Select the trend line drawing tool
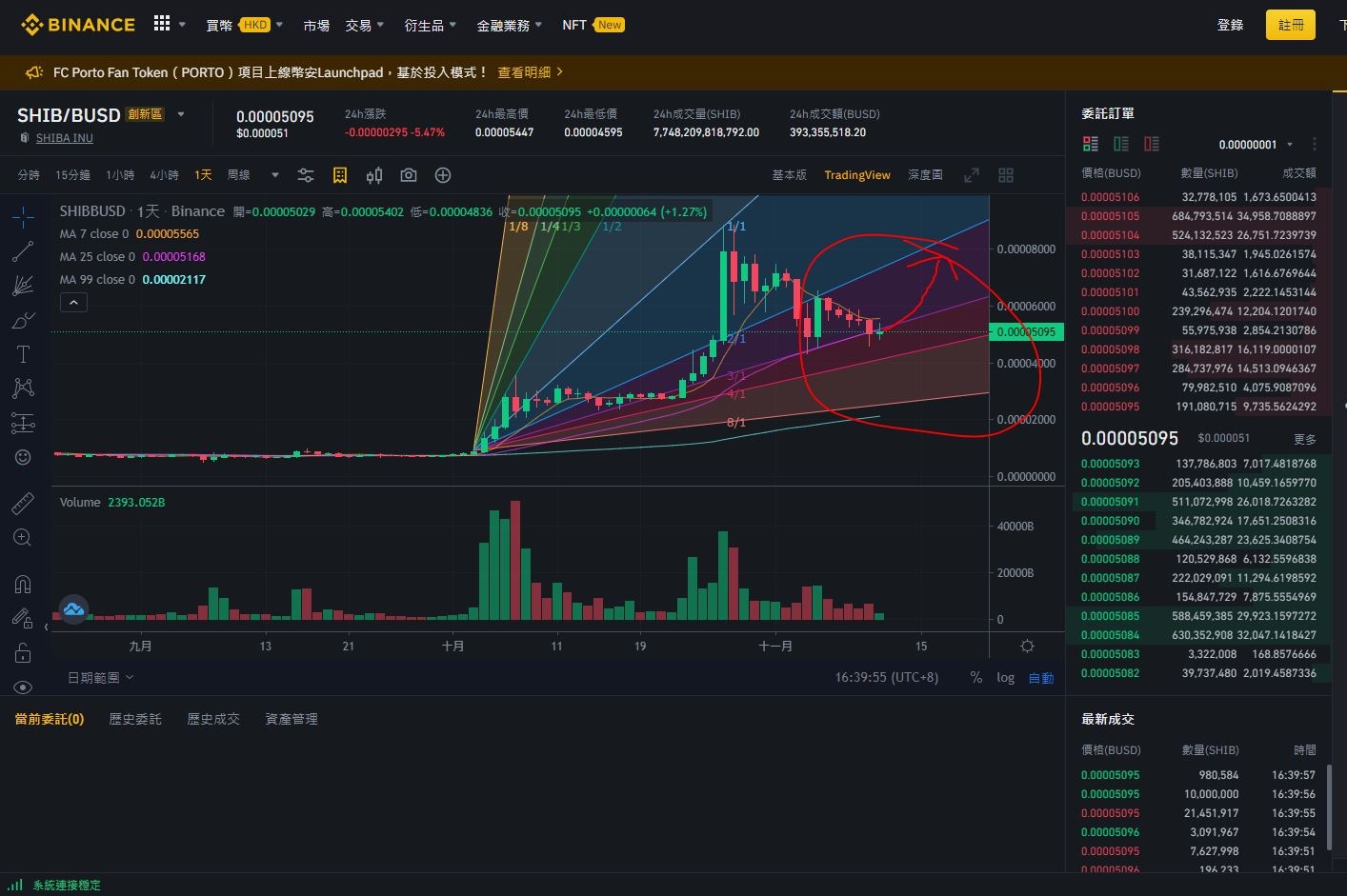 click(x=23, y=251)
